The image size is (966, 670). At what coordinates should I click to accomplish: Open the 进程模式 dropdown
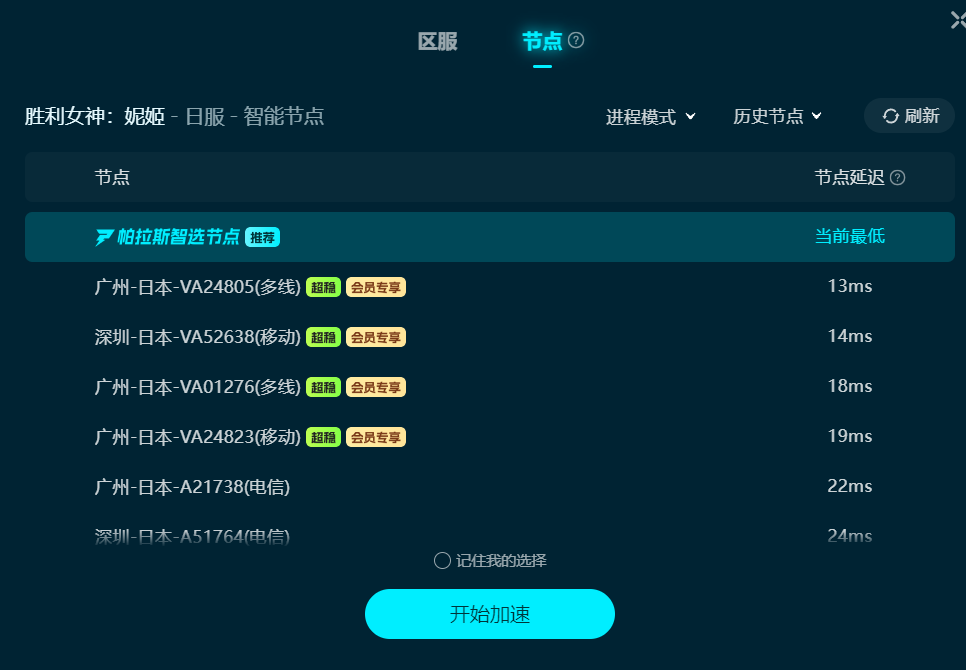click(651, 116)
